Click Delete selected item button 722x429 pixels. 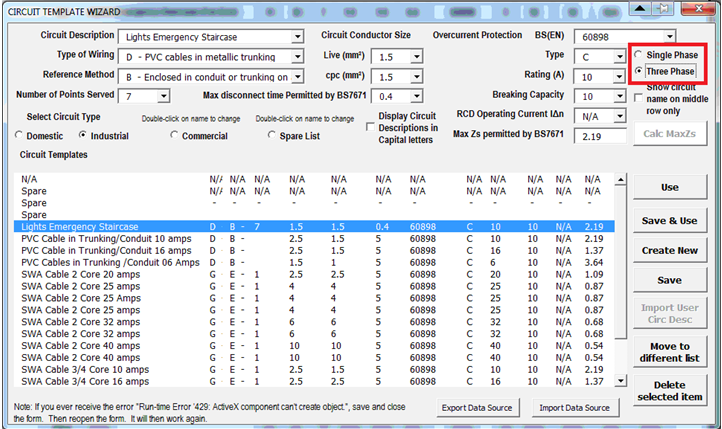pyautogui.click(x=669, y=391)
